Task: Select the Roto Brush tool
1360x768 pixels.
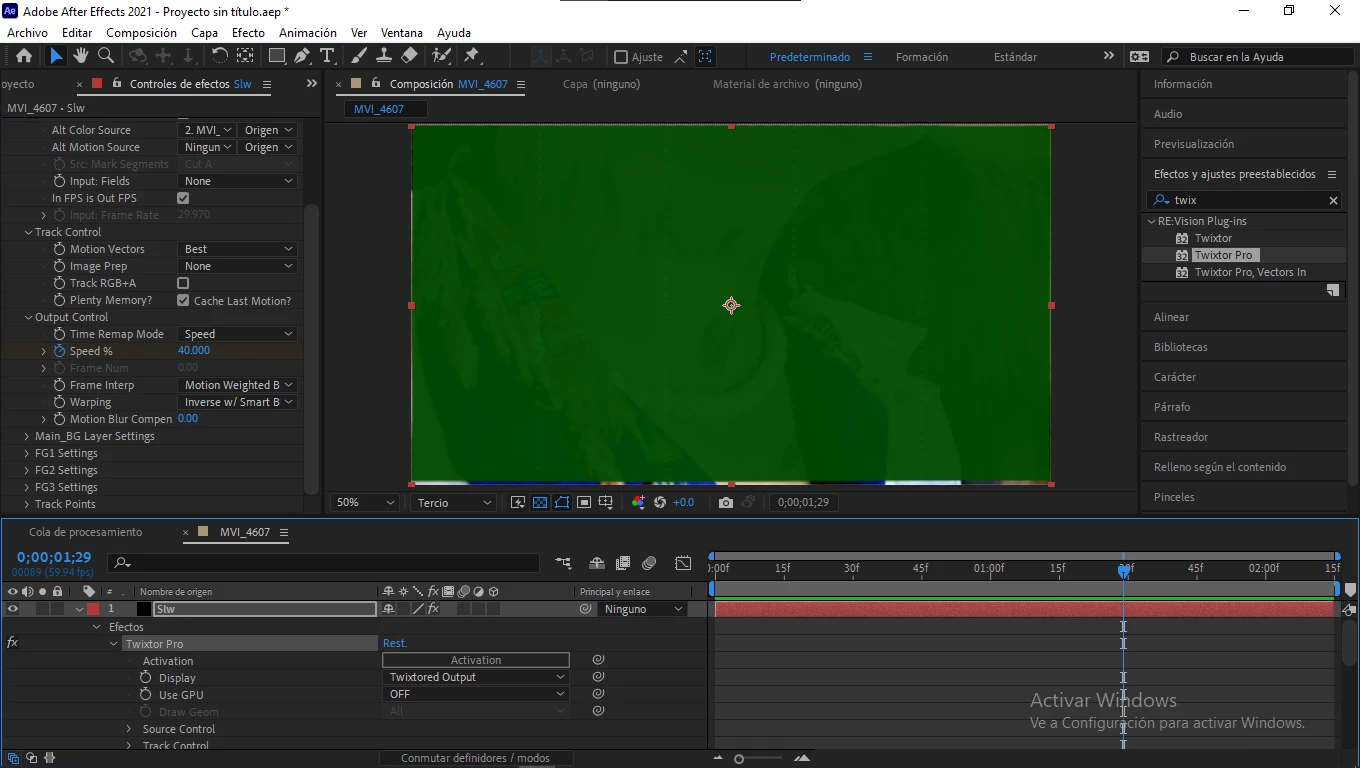Action: click(441, 56)
